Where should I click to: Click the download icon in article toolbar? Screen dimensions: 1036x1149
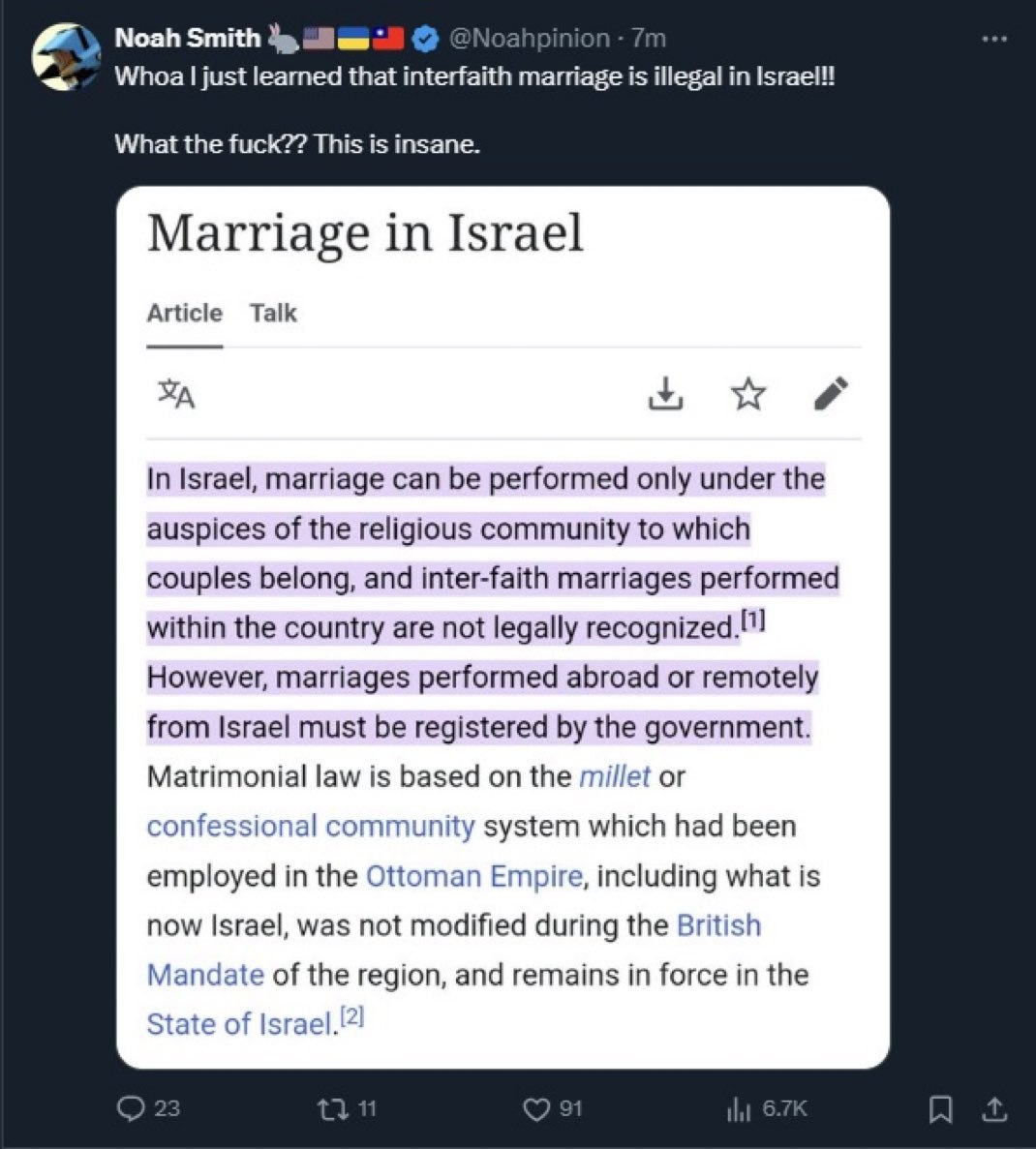tap(666, 394)
